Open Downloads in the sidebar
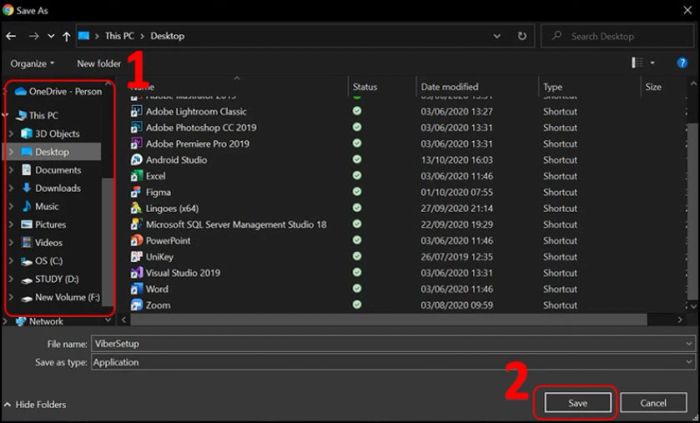Image resolution: width=700 pixels, height=423 pixels. point(51,188)
